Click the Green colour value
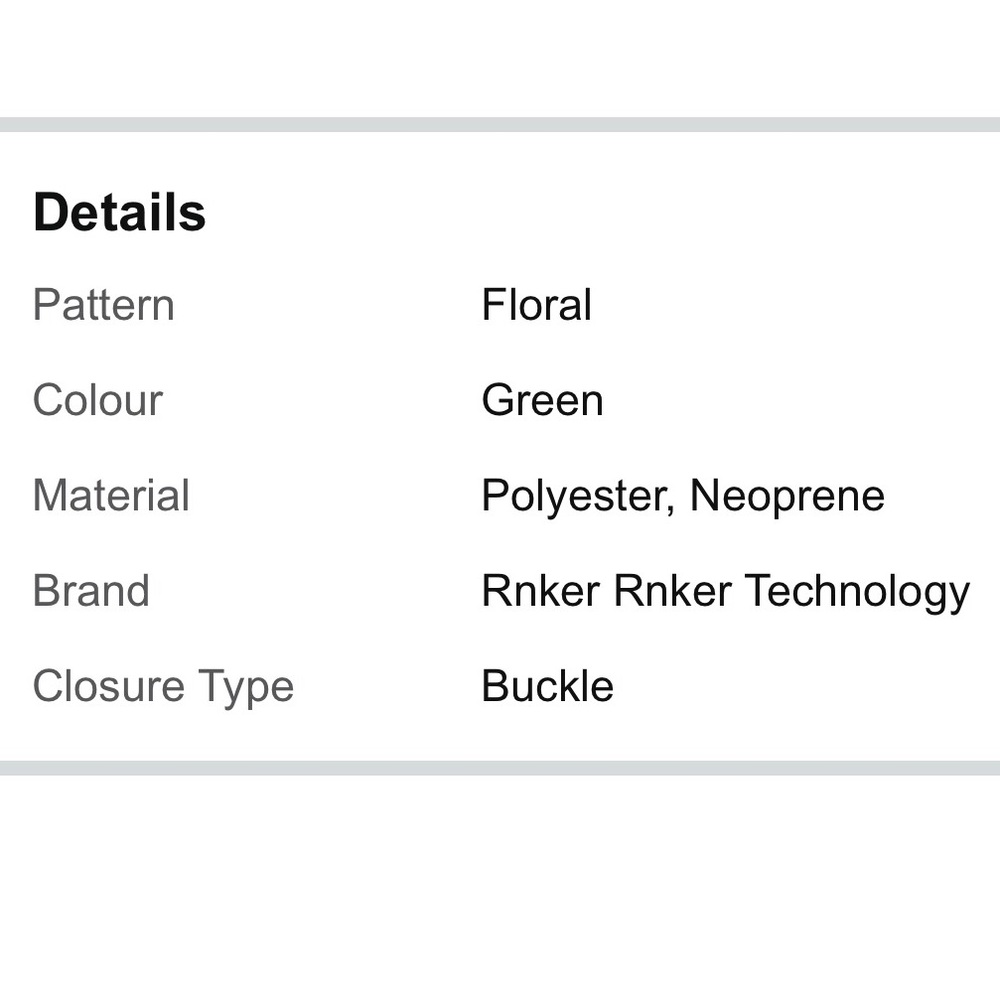Viewport: 1000px width, 1000px height. point(542,400)
